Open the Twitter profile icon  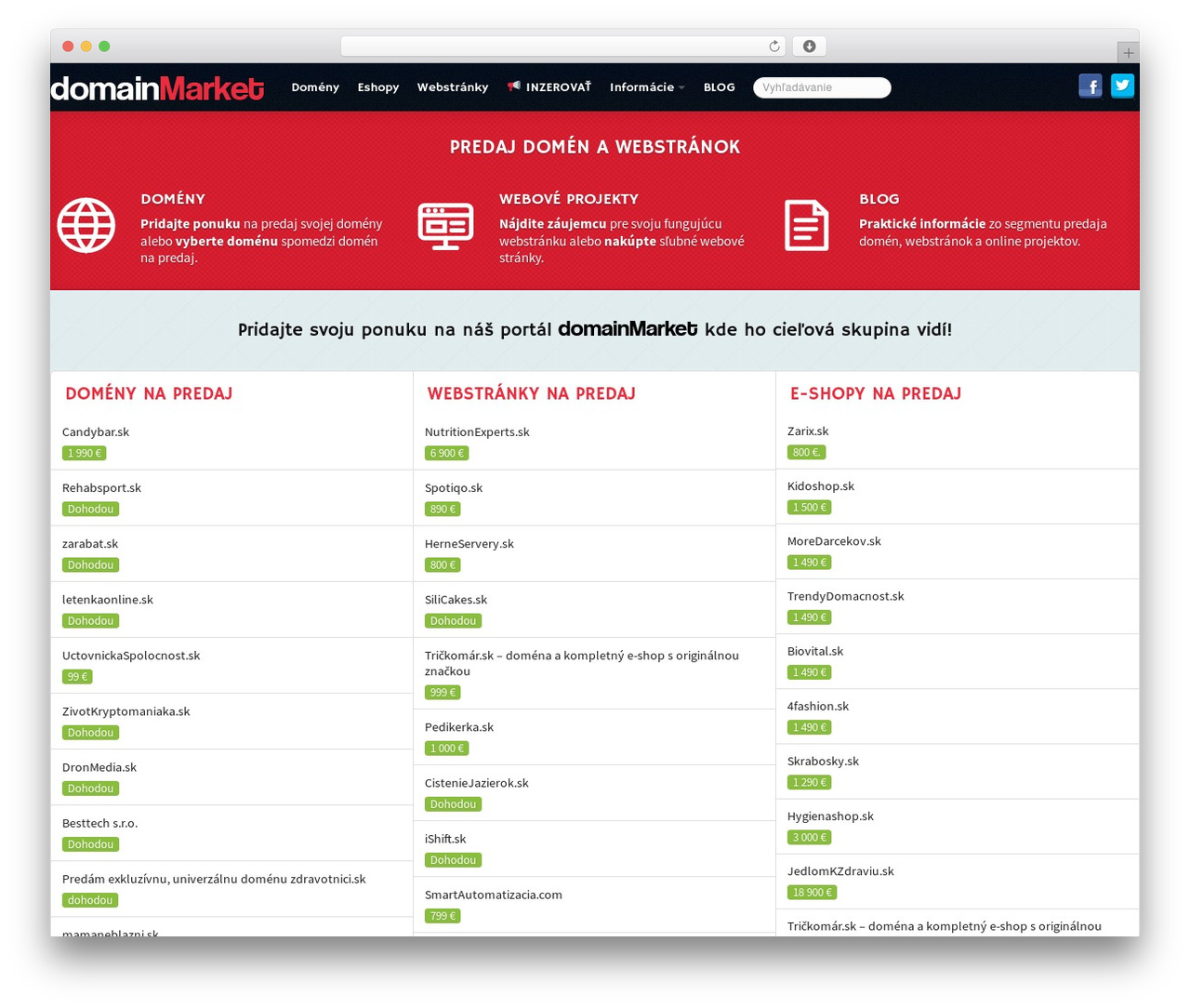coord(1122,86)
